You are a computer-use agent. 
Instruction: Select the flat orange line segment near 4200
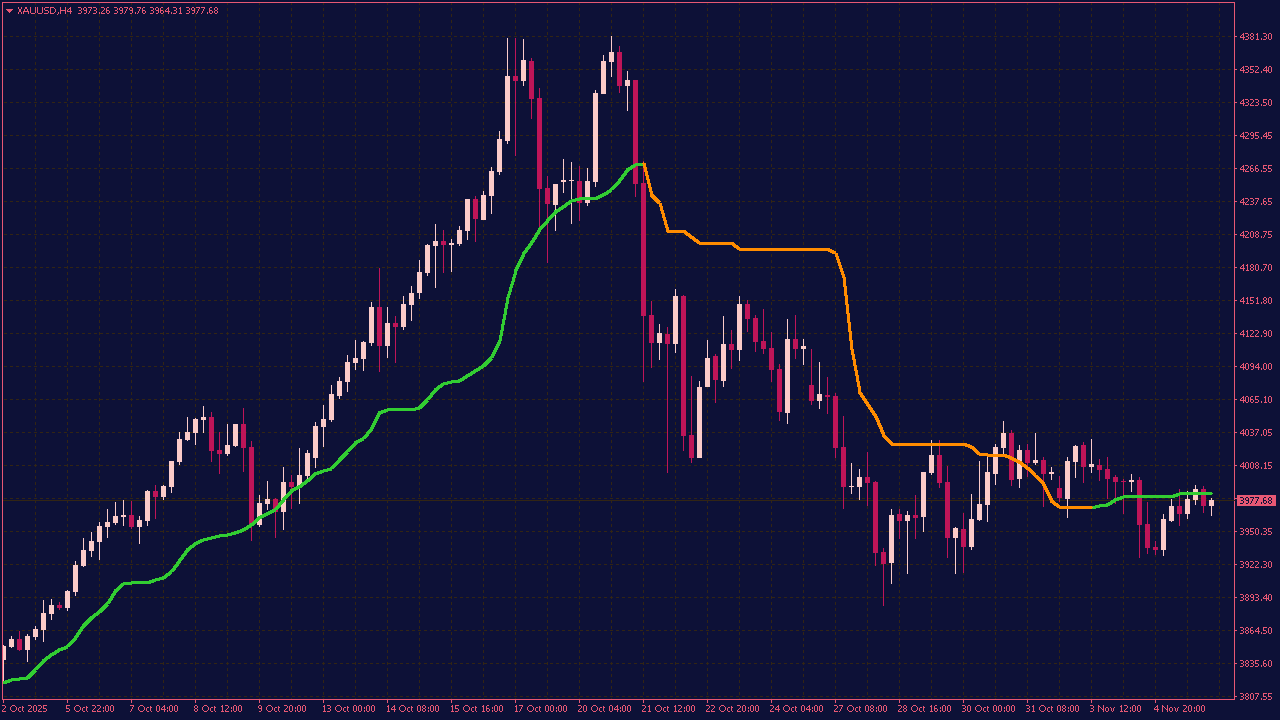click(x=785, y=249)
